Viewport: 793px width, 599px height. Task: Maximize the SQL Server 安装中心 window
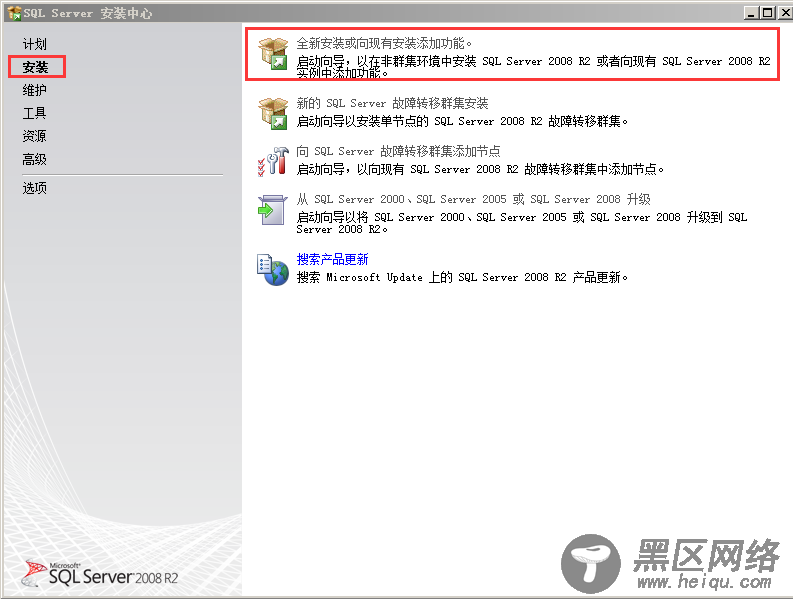tap(767, 13)
